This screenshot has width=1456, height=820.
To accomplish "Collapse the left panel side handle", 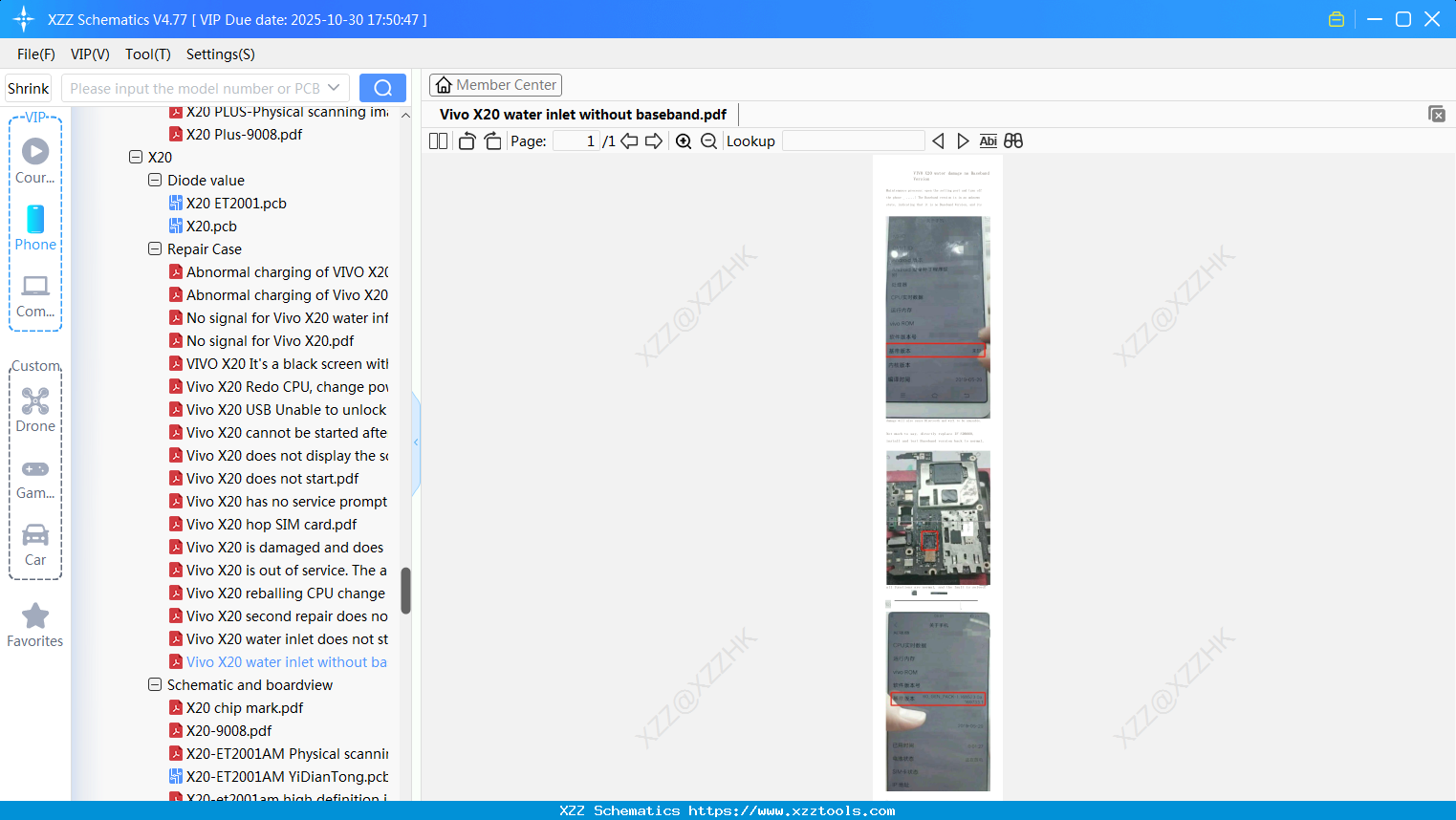I will pyautogui.click(x=416, y=442).
